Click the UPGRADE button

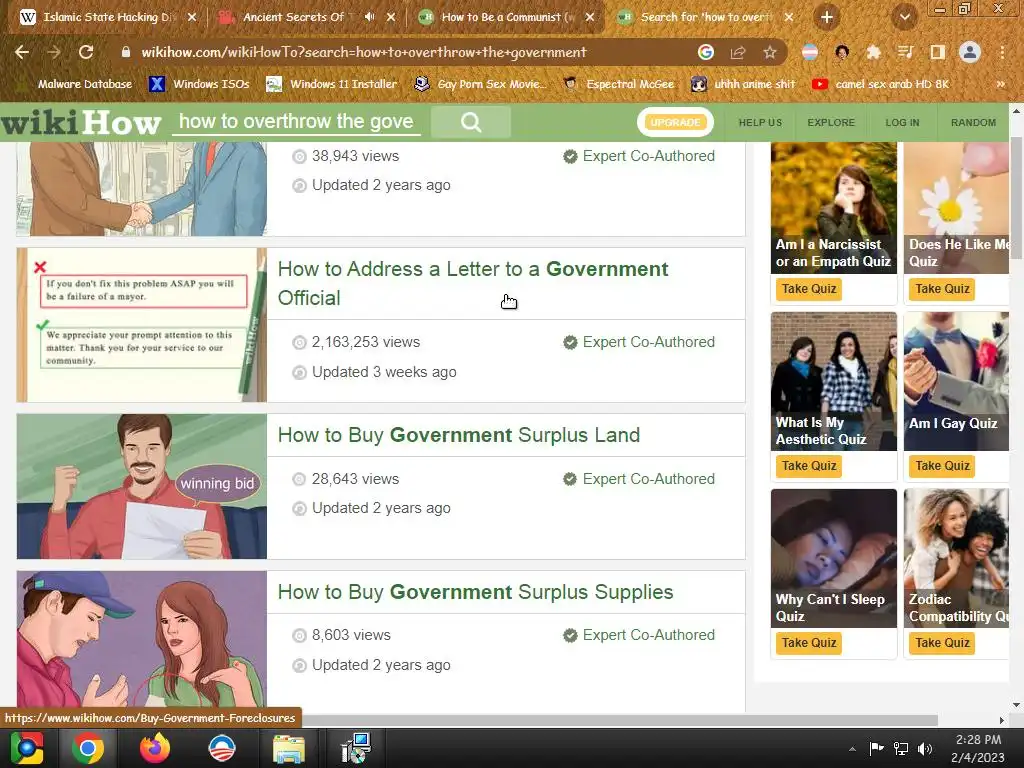pyautogui.click(x=675, y=122)
